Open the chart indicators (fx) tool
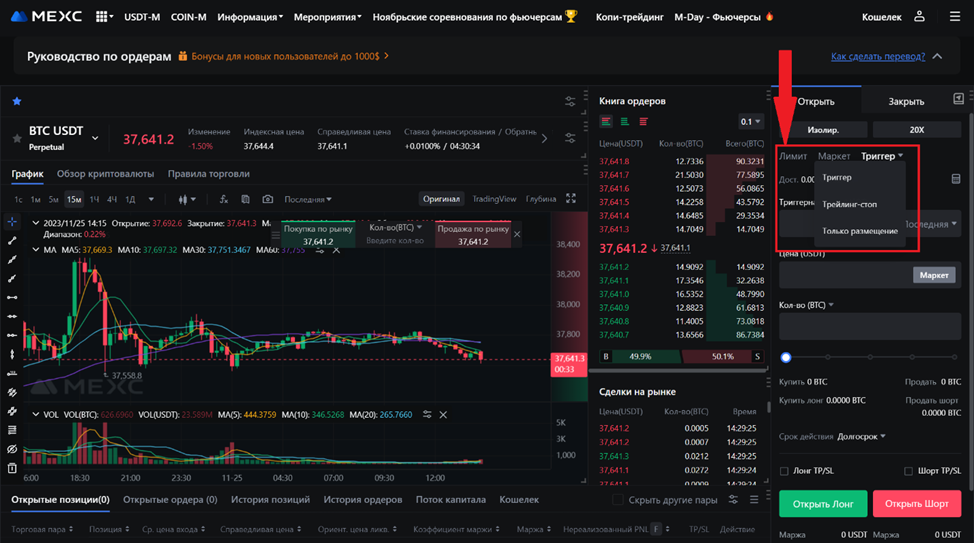The width and height of the screenshot is (974, 543). click(222, 199)
